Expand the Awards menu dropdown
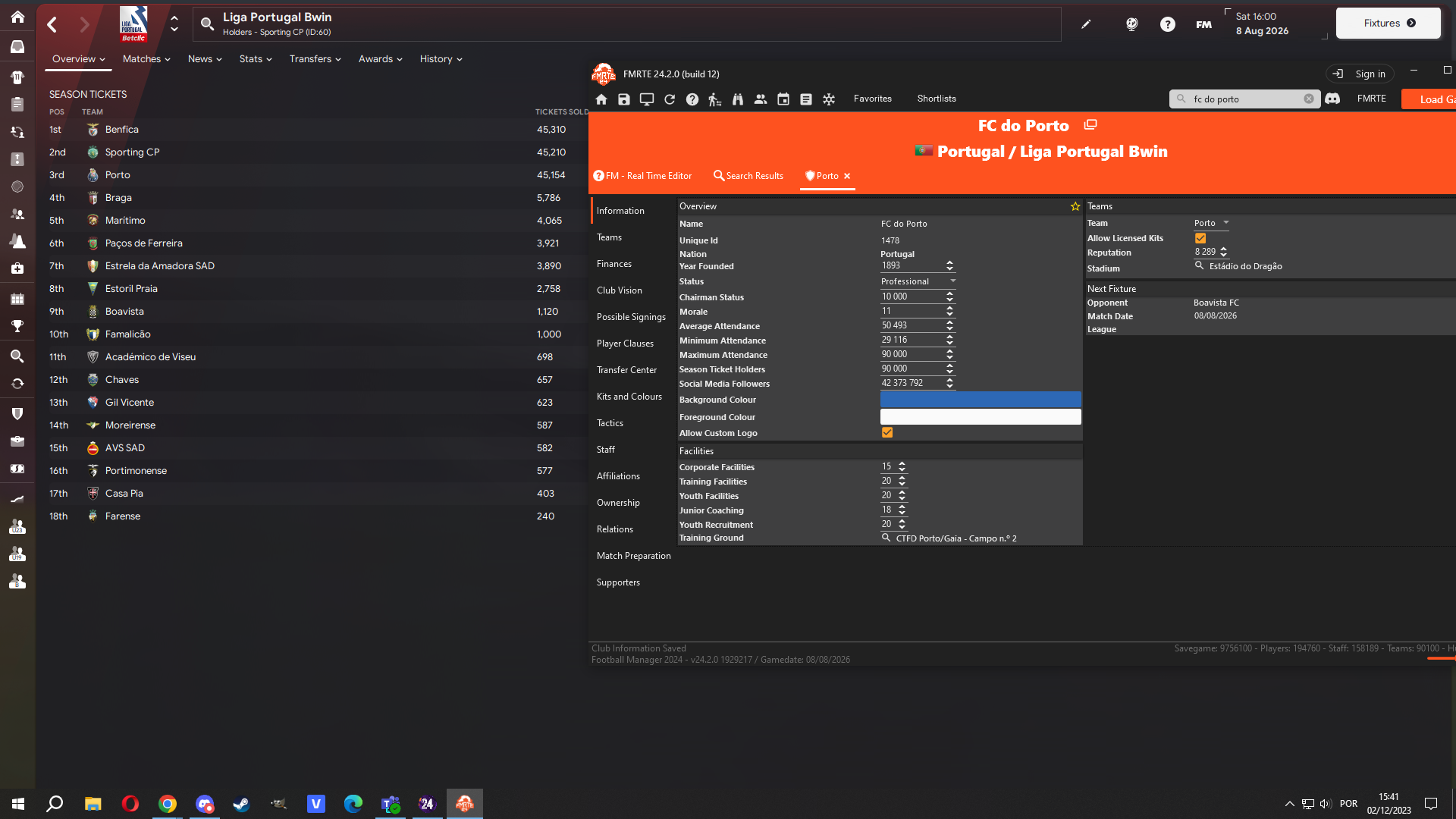This screenshot has height=819, width=1456. (381, 59)
